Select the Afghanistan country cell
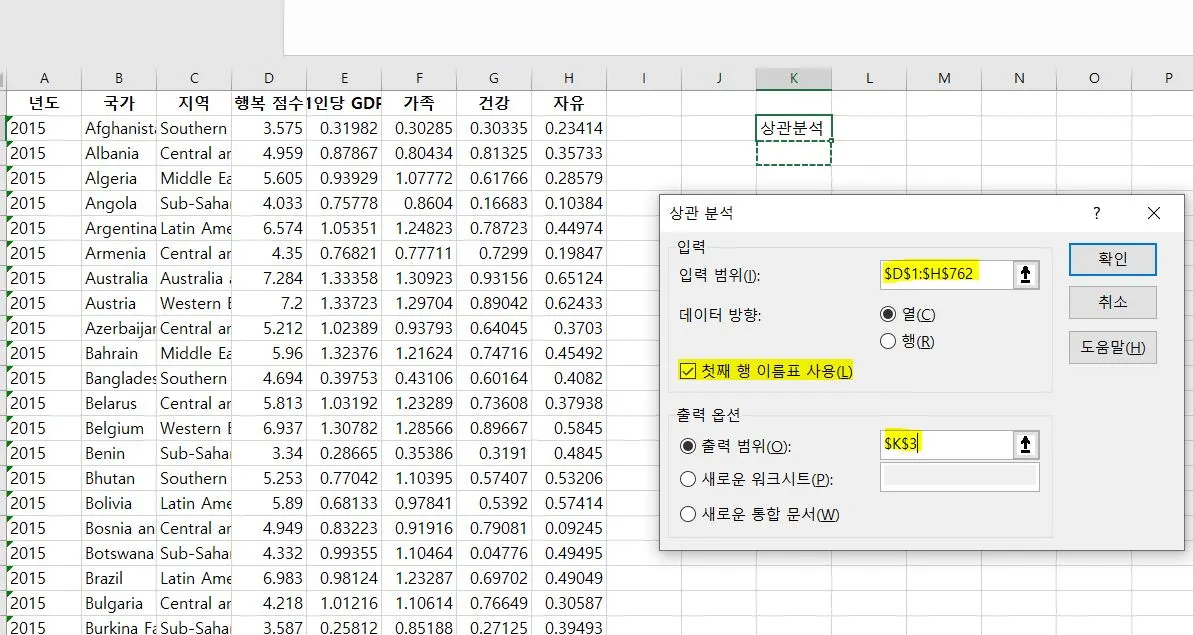The height and width of the screenshot is (635, 1193). [x=119, y=128]
